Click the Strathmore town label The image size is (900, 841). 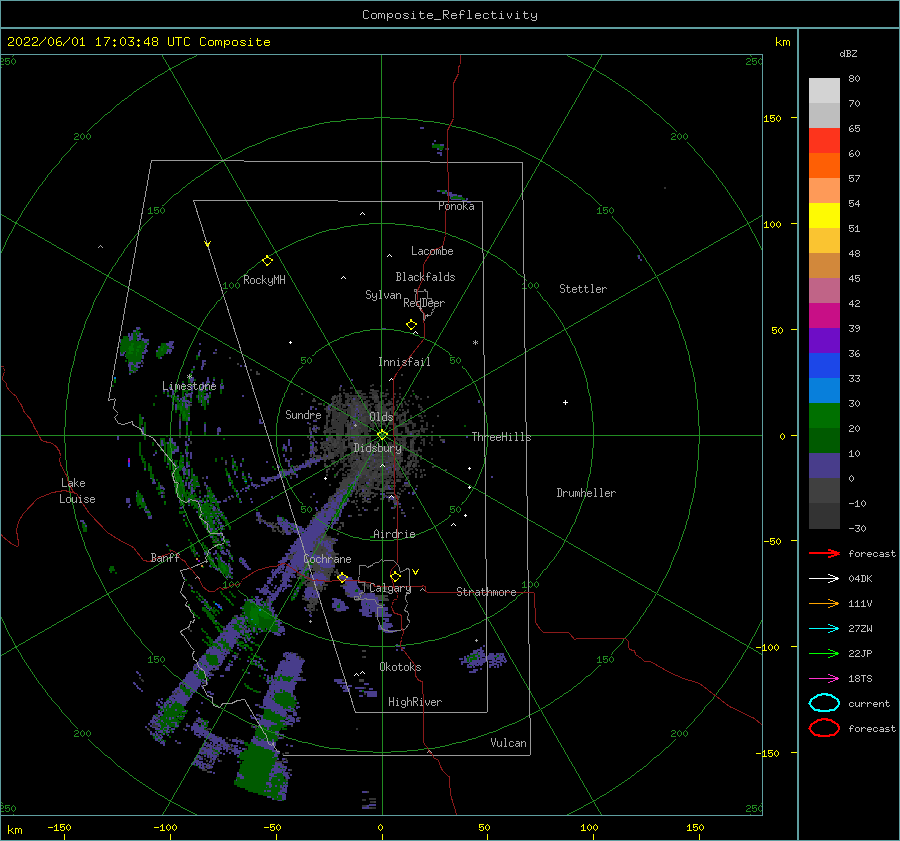486,592
